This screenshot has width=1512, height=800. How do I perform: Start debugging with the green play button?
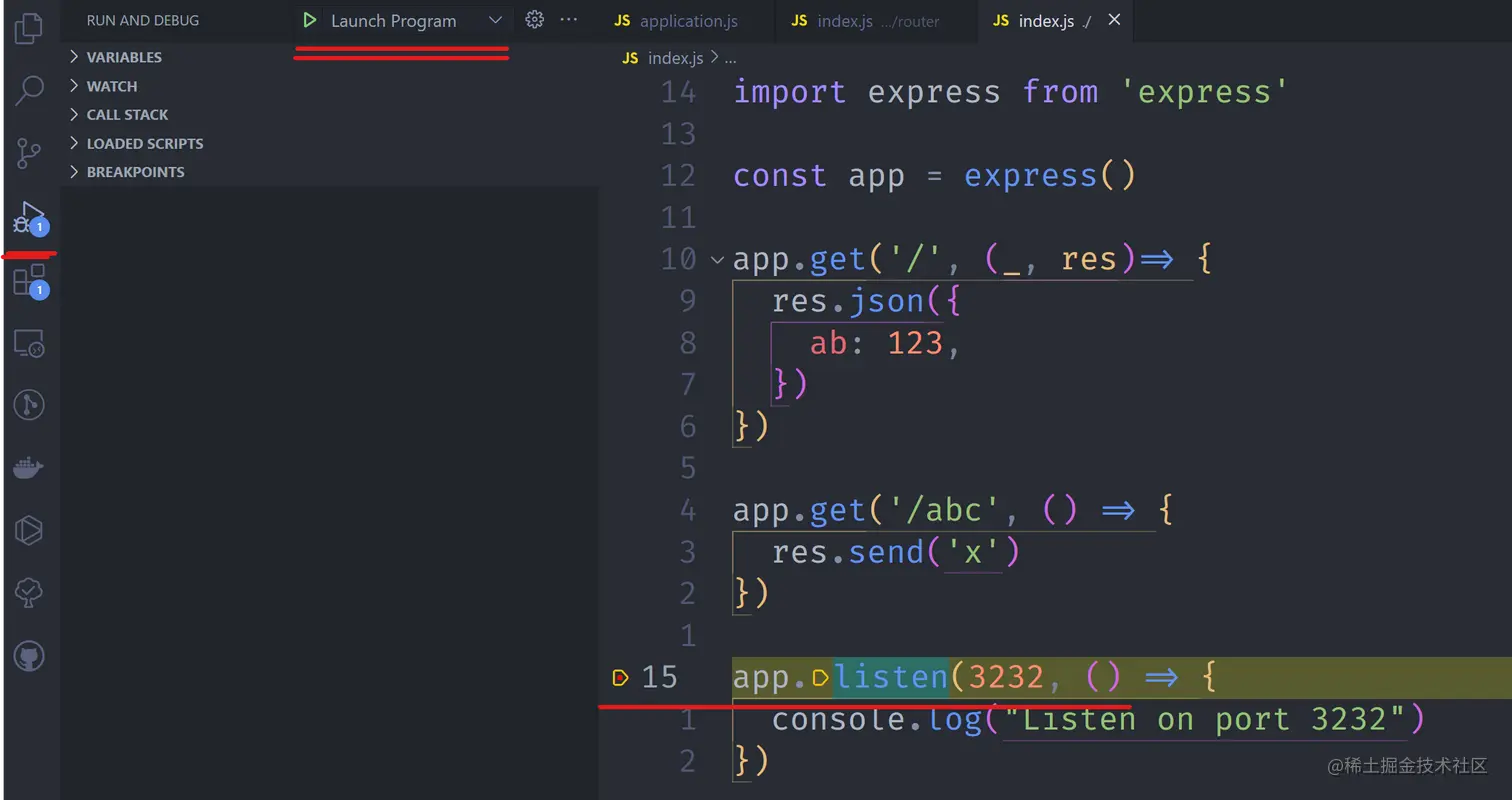pyautogui.click(x=309, y=19)
